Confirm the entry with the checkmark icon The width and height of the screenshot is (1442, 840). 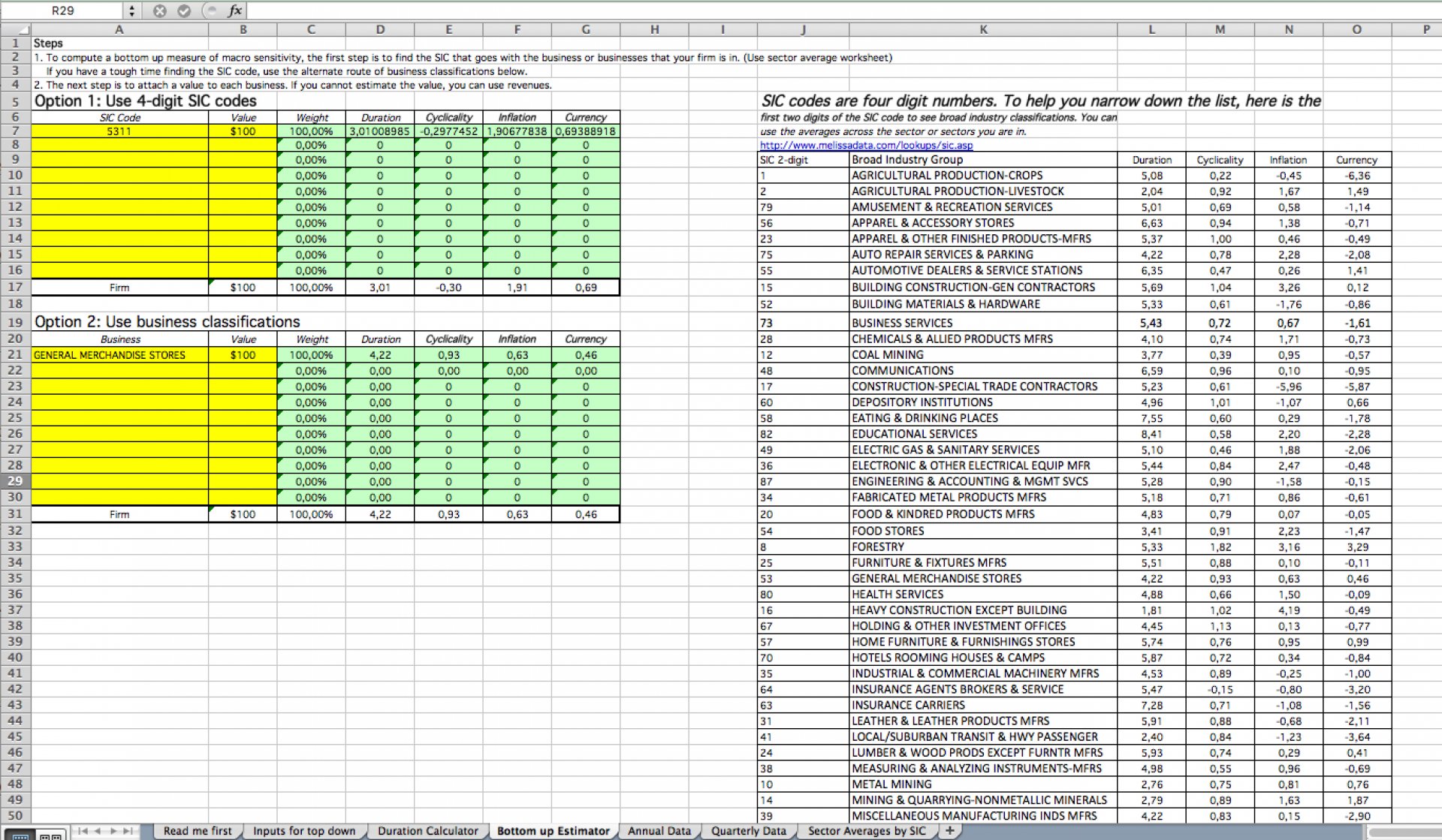(183, 11)
